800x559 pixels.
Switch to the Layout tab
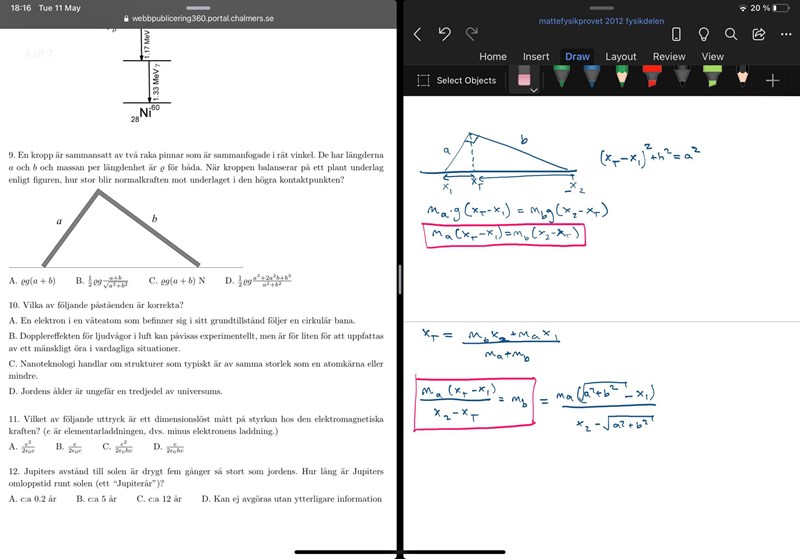[x=620, y=57]
